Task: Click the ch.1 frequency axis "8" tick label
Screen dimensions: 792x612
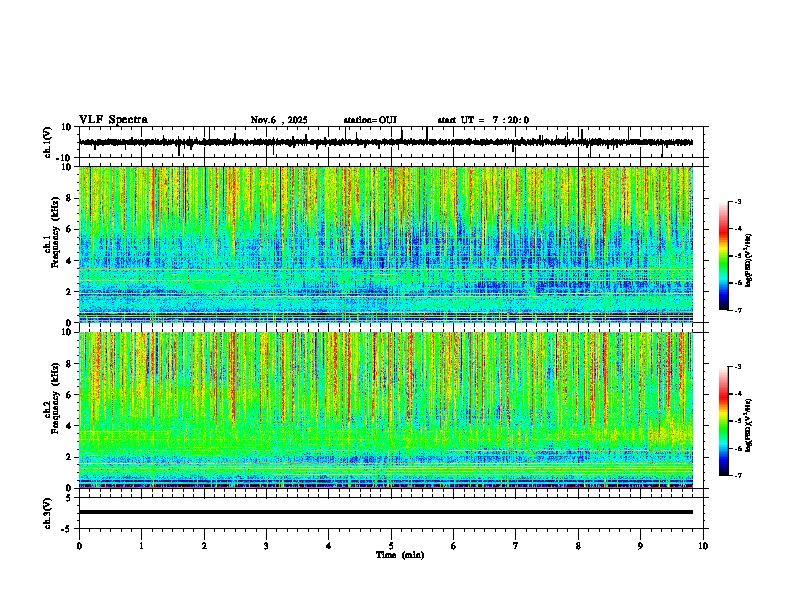Action: pyautogui.click(x=69, y=198)
